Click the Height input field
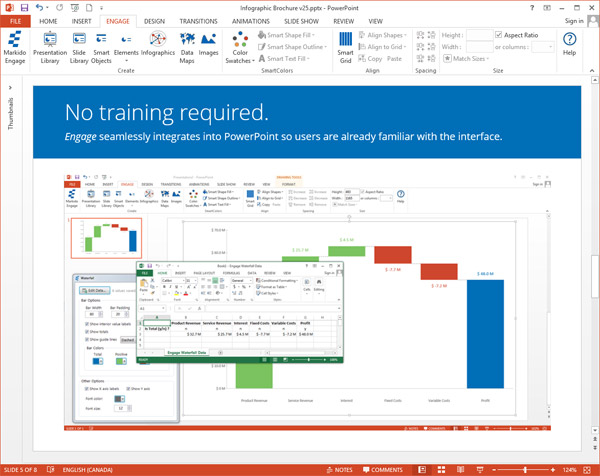This screenshot has width=600, height=476. tap(479, 35)
